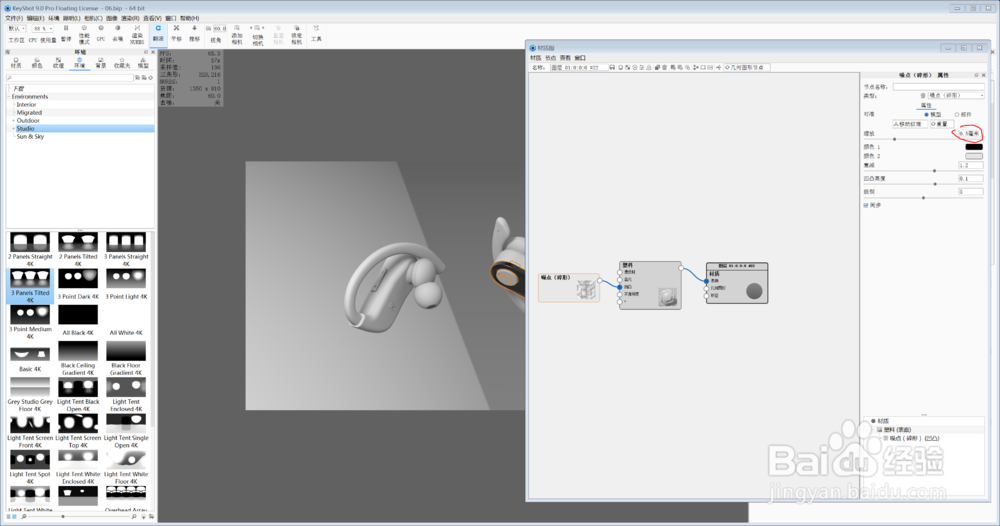This screenshot has height=526, width=1000.
Task: Select the Environments root tree item
Action: click(x=29, y=96)
